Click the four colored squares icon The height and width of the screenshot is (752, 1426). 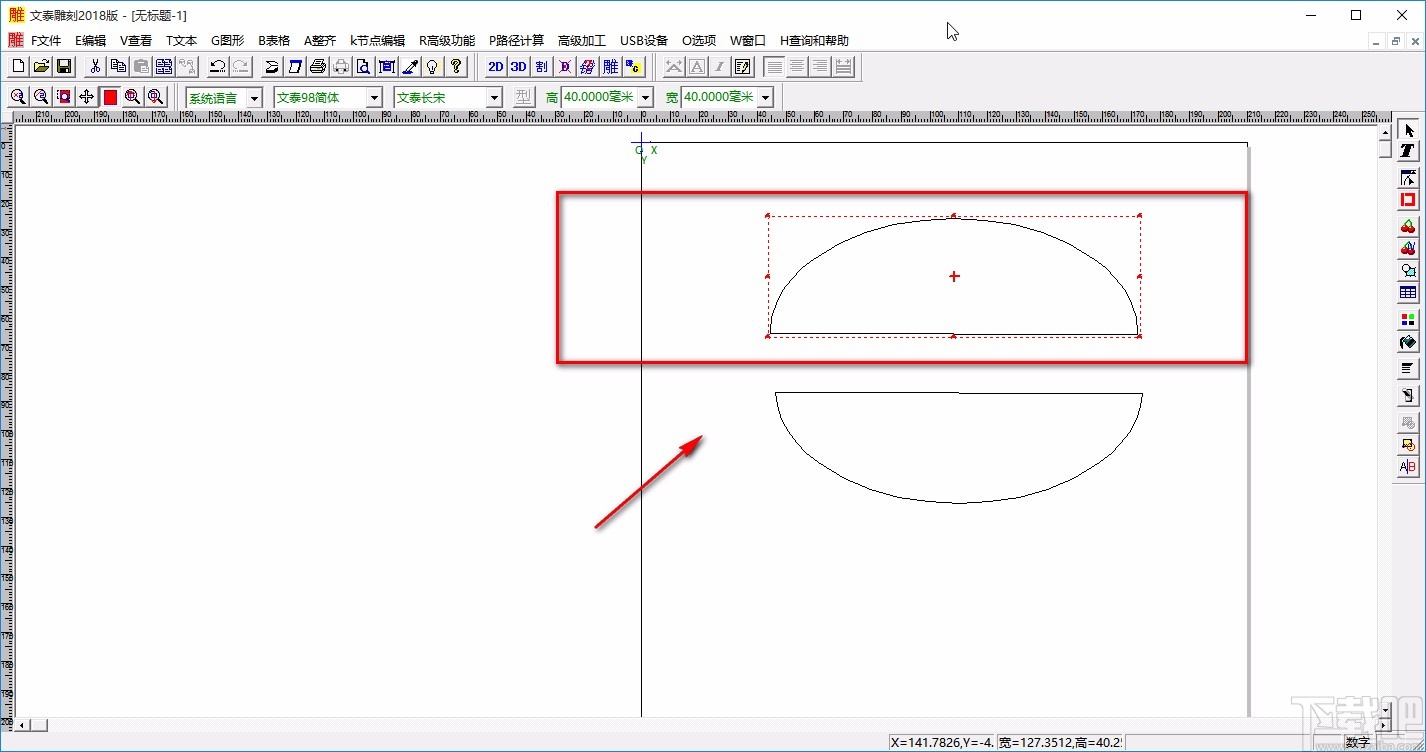[1408, 320]
